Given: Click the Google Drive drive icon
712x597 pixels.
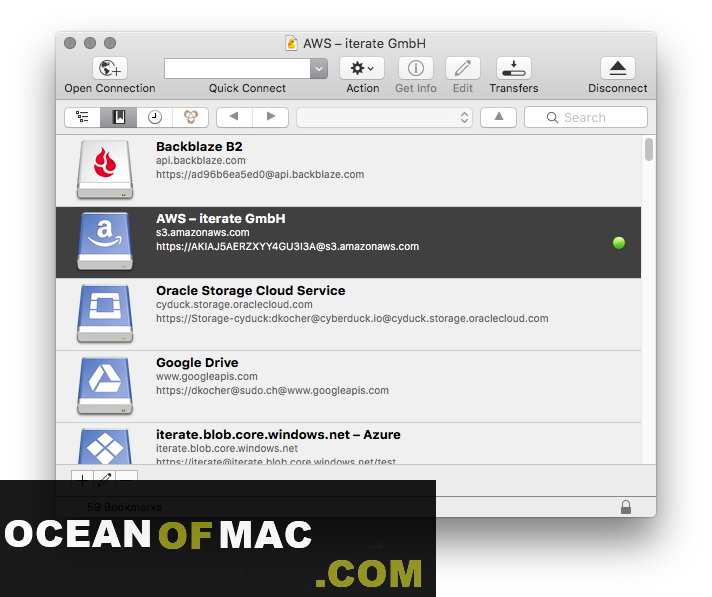Looking at the screenshot, I should tap(105, 386).
